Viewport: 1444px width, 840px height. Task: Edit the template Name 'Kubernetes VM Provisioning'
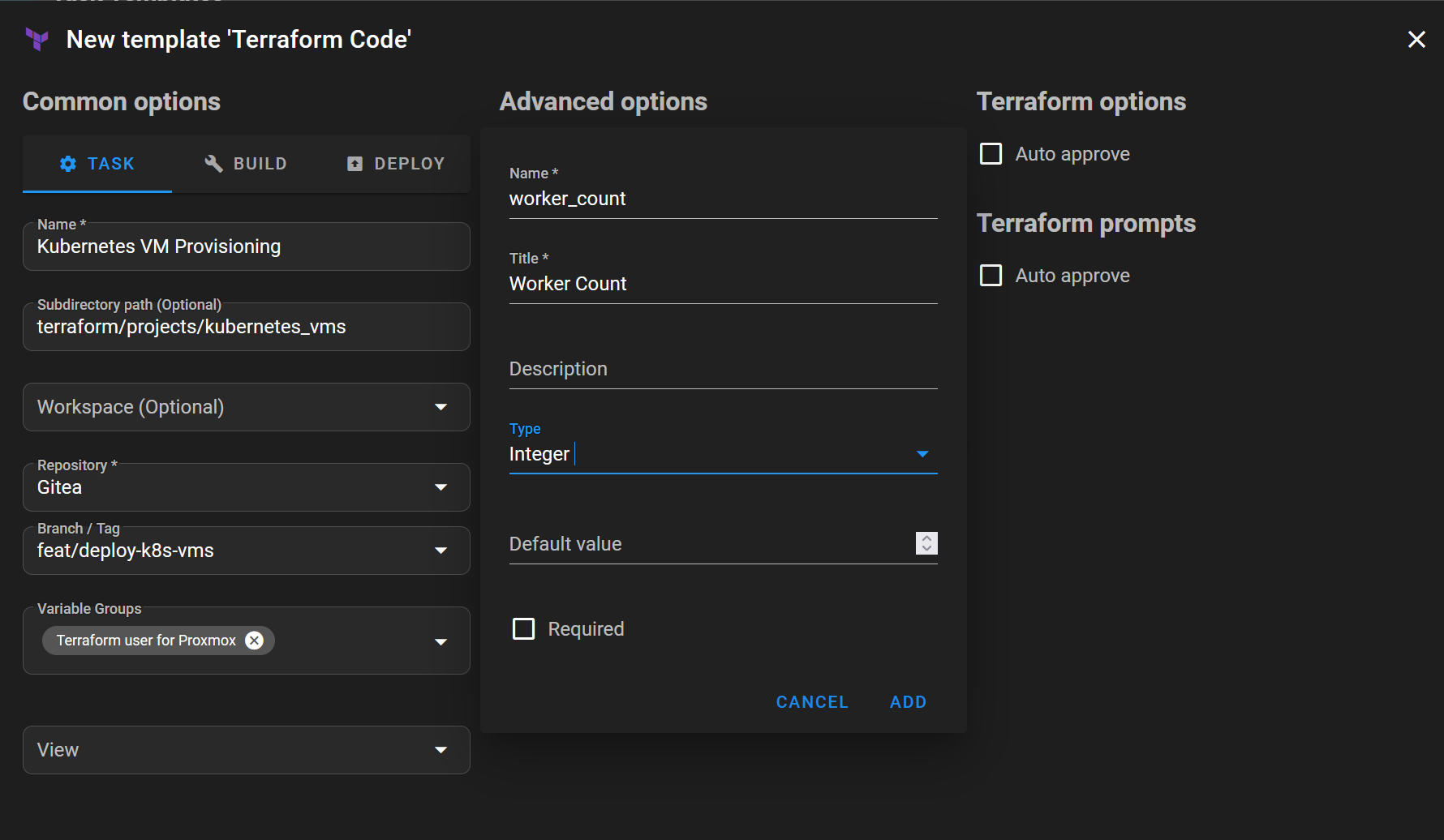tap(247, 246)
